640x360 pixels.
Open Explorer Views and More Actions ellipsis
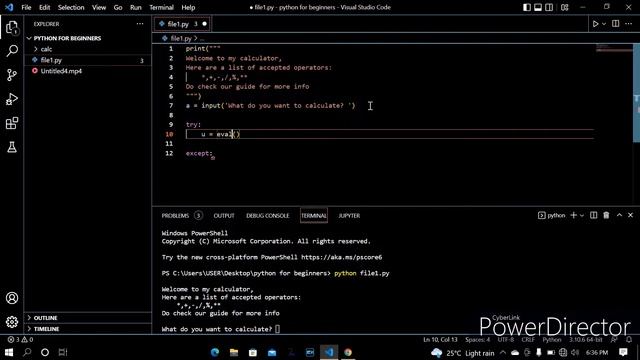140,24
